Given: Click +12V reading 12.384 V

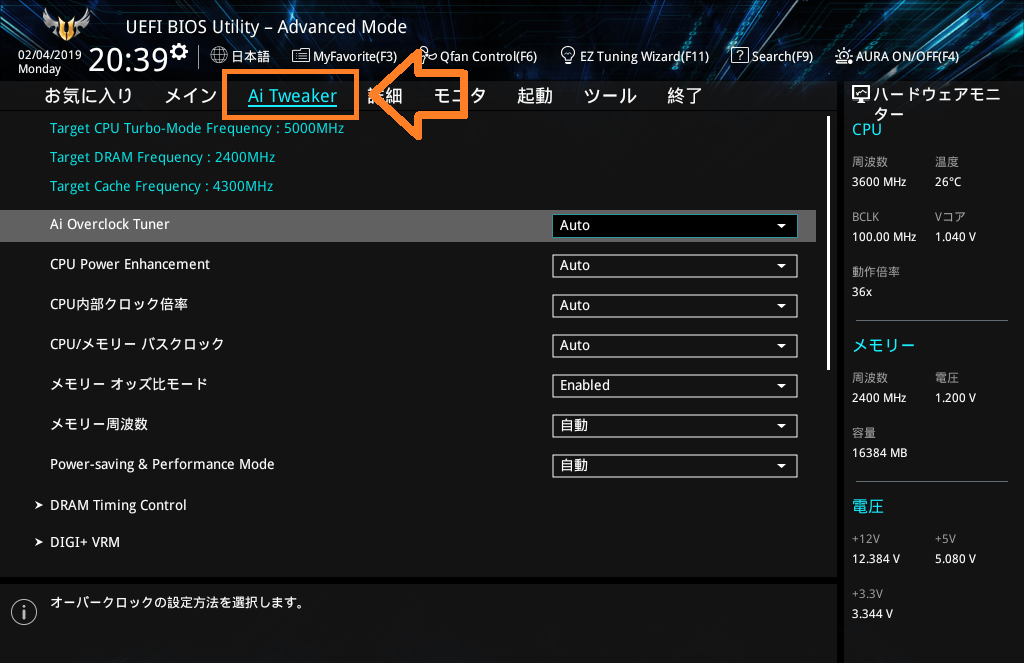Looking at the screenshot, I should click(876, 559).
